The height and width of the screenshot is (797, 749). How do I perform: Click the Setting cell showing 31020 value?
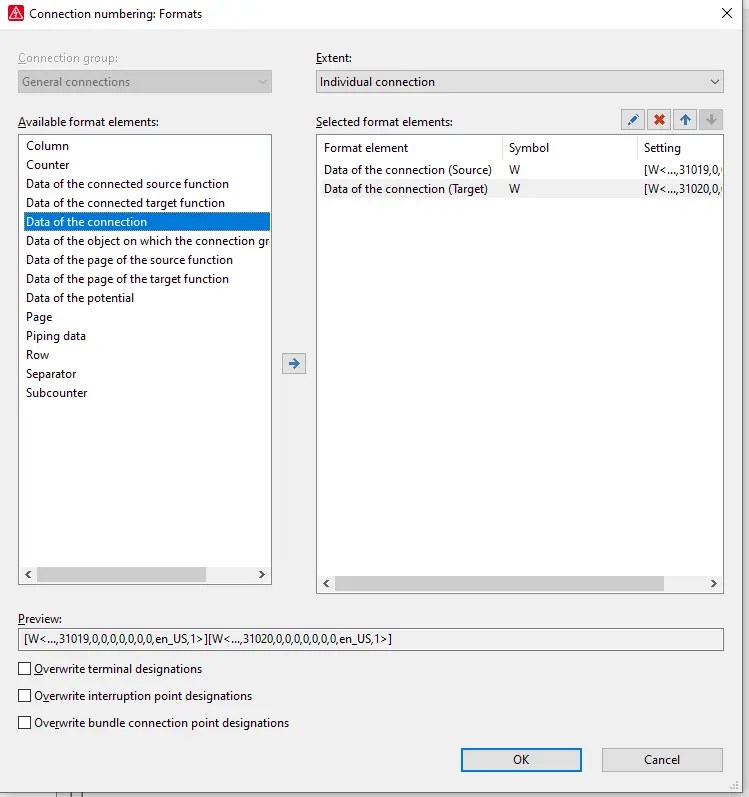[x=681, y=189]
